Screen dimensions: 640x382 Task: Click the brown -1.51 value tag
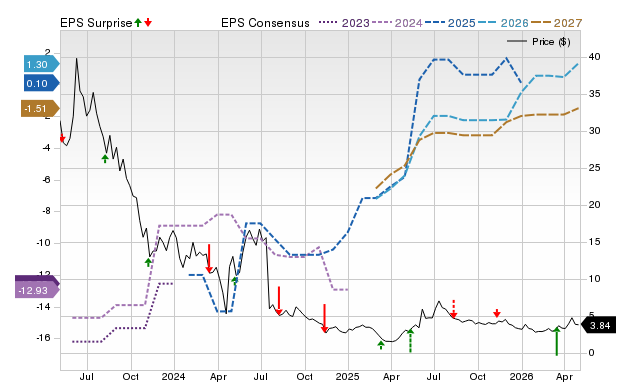point(40,109)
